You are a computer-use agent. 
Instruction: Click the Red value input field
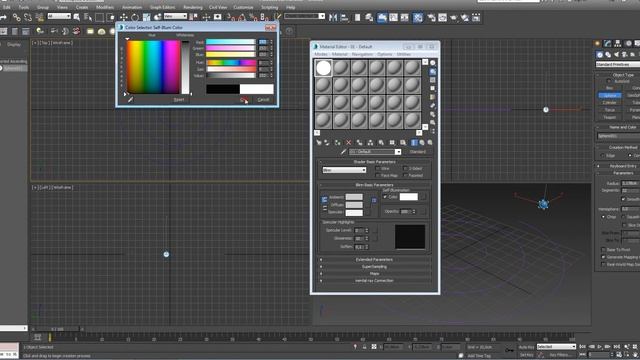[x=263, y=42]
